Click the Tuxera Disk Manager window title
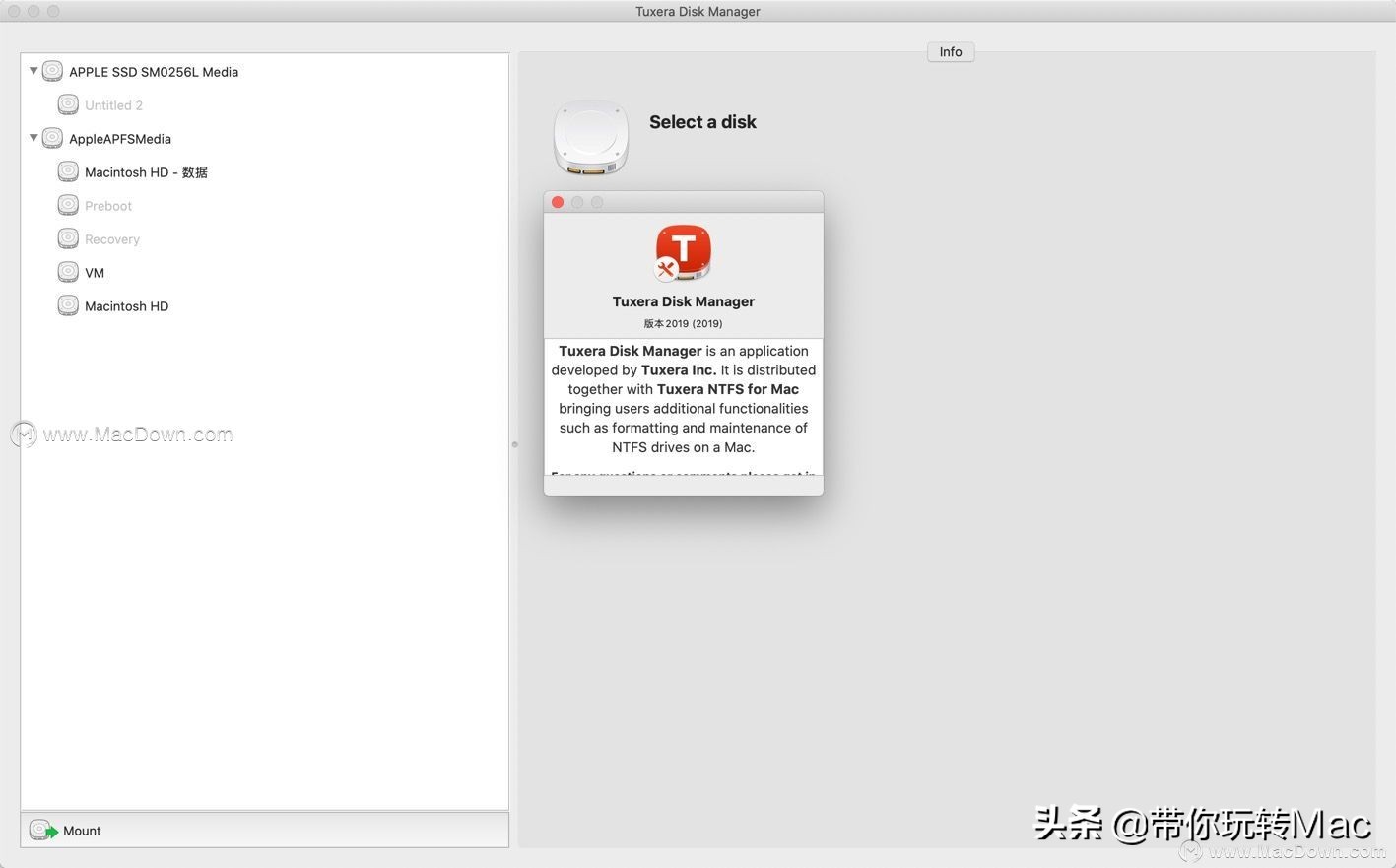The height and width of the screenshot is (868, 1396). coord(698,12)
